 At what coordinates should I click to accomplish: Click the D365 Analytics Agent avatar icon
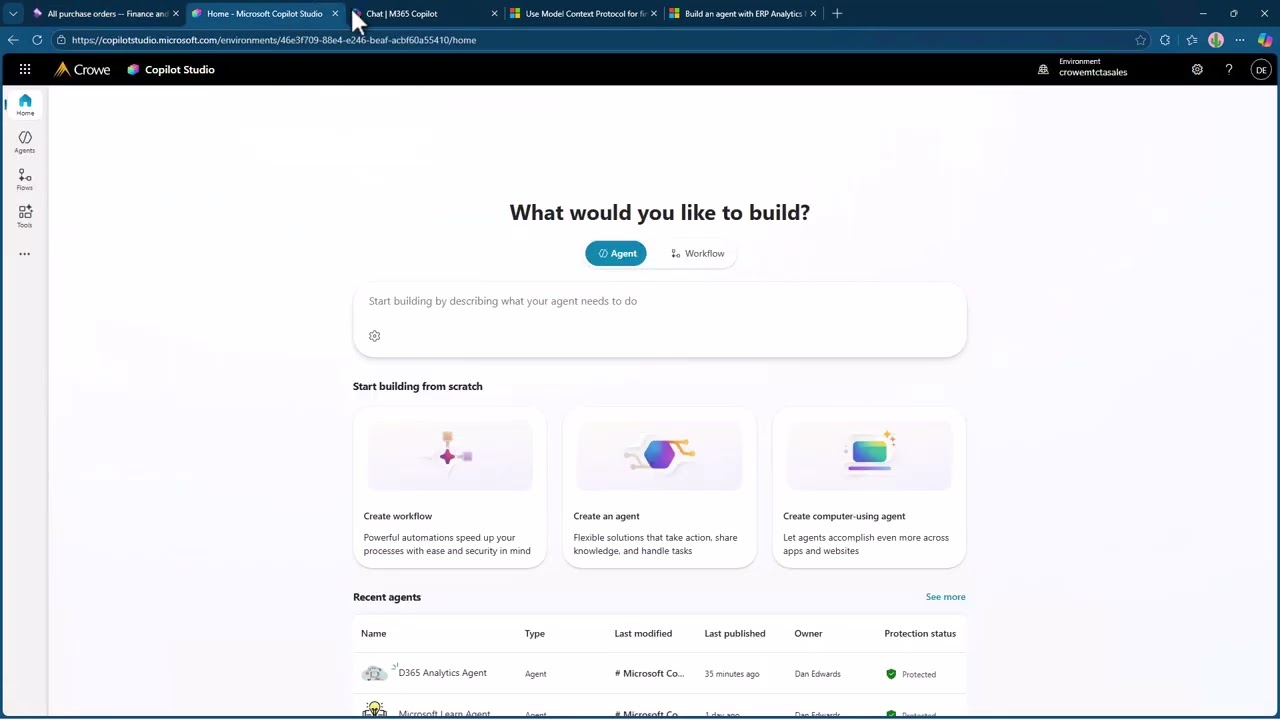pyautogui.click(x=374, y=674)
